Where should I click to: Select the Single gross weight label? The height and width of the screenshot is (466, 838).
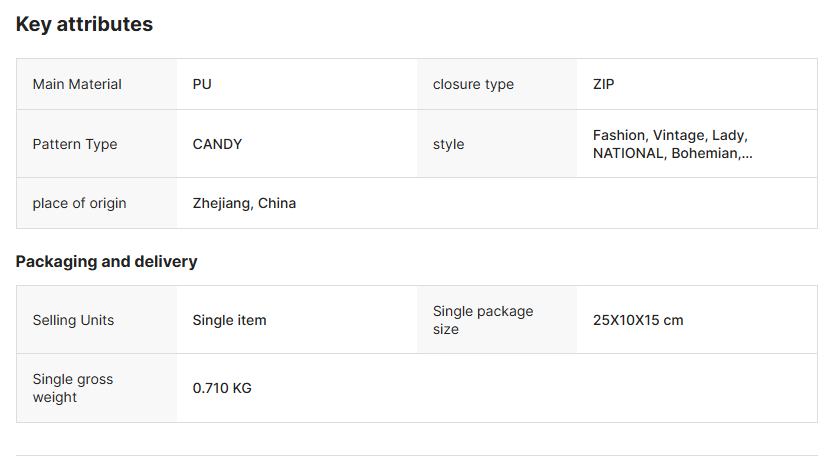[x=73, y=388]
